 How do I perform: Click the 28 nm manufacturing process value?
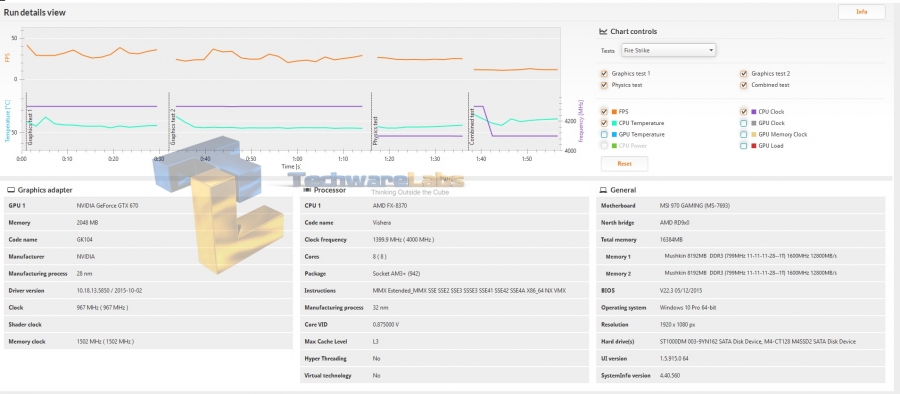pyautogui.click(x=85, y=273)
